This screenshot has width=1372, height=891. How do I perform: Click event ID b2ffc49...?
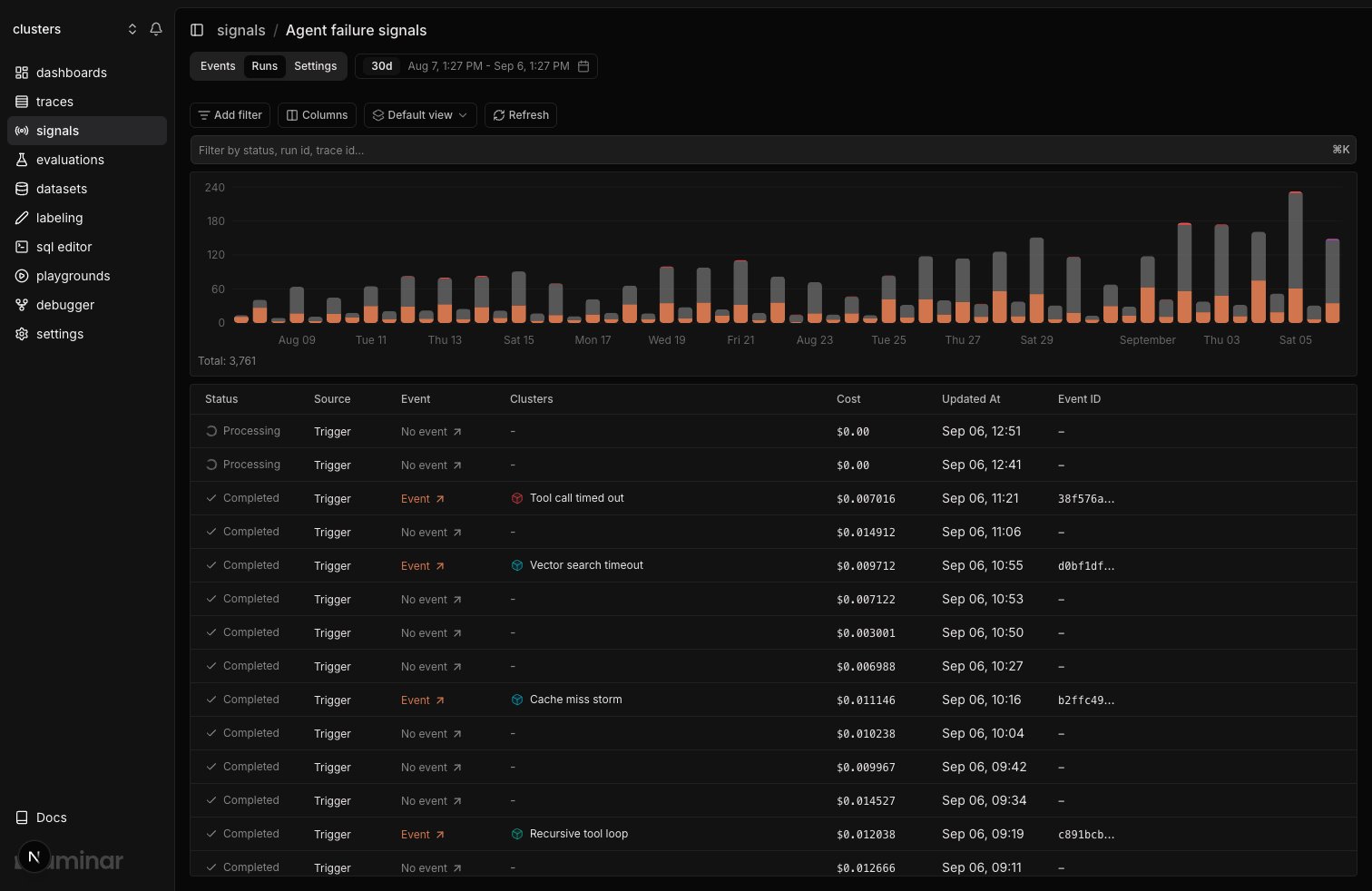point(1086,700)
